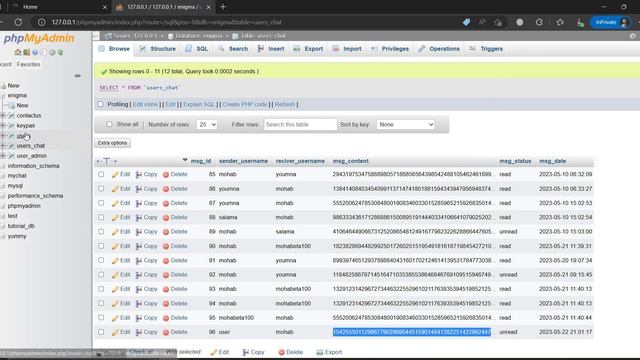Toggle the Profiling checkbox
640x360 pixels.
pos(100,104)
